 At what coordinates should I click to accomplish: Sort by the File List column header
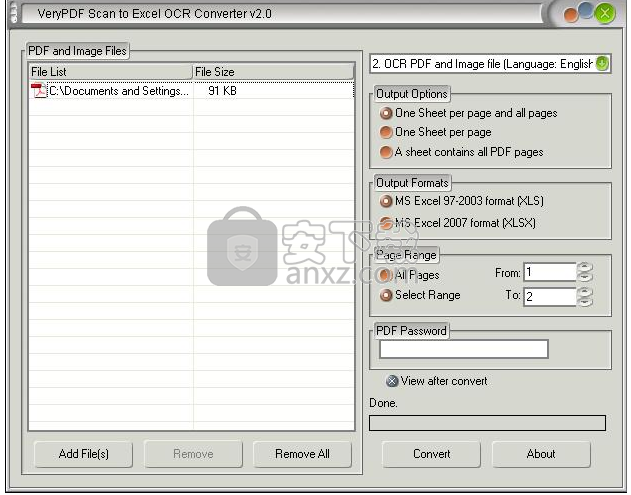(111, 72)
